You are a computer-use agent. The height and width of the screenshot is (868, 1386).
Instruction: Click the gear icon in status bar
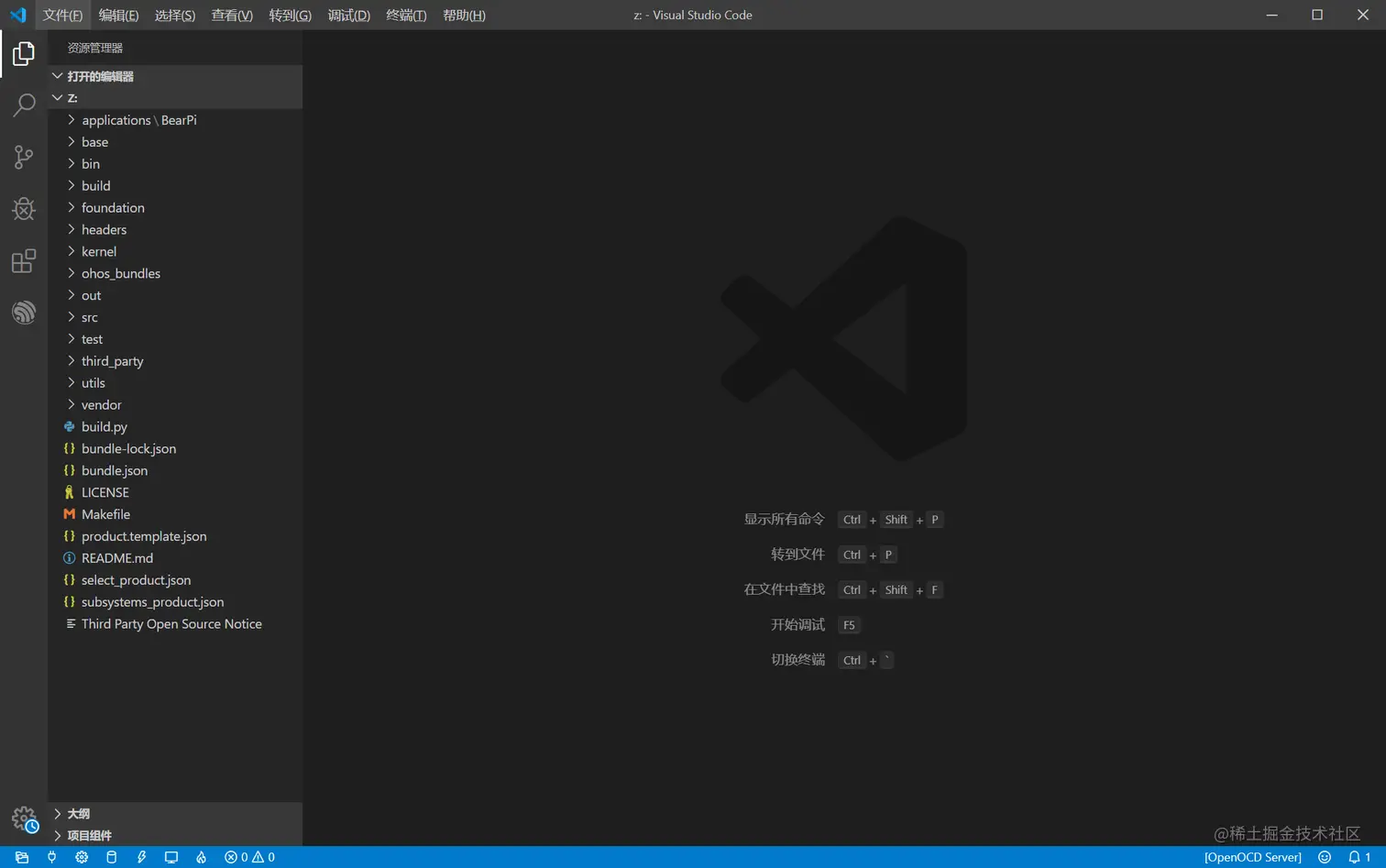click(x=82, y=857)
